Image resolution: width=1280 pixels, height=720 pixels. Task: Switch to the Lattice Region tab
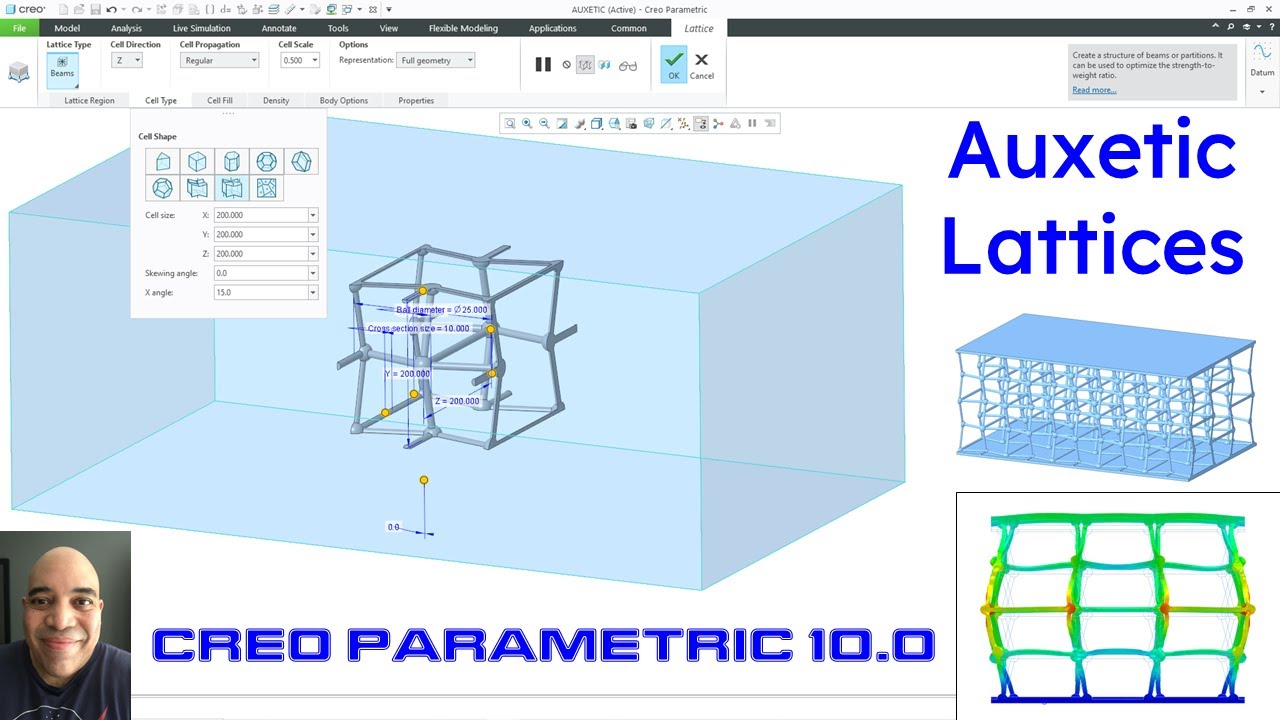89,100
